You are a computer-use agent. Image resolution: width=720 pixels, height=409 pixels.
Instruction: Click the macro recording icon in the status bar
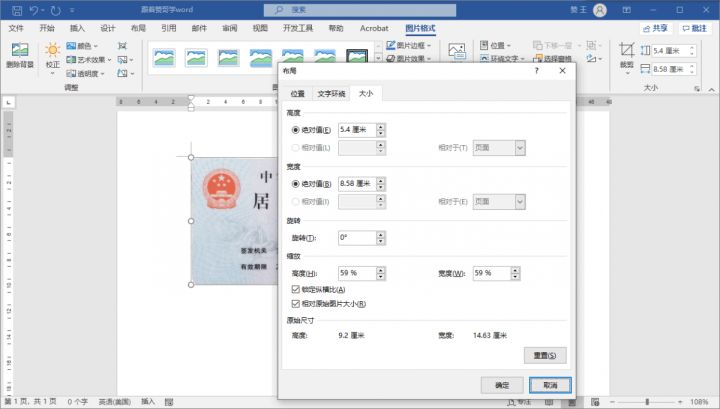pyautogui.click(x=169, y=402)
